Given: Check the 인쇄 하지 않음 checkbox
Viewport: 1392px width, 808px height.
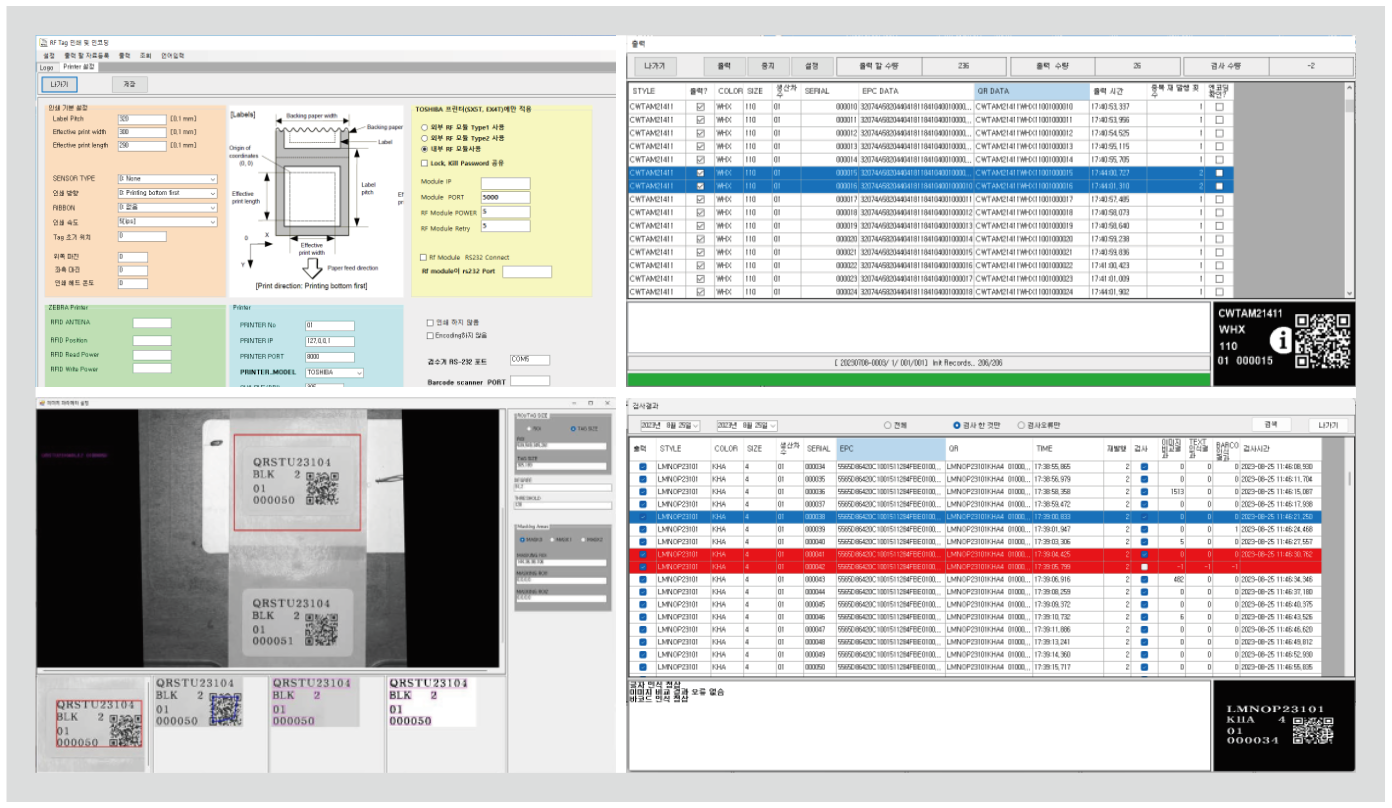Looking at the screenshot, I should coord(430,323).
